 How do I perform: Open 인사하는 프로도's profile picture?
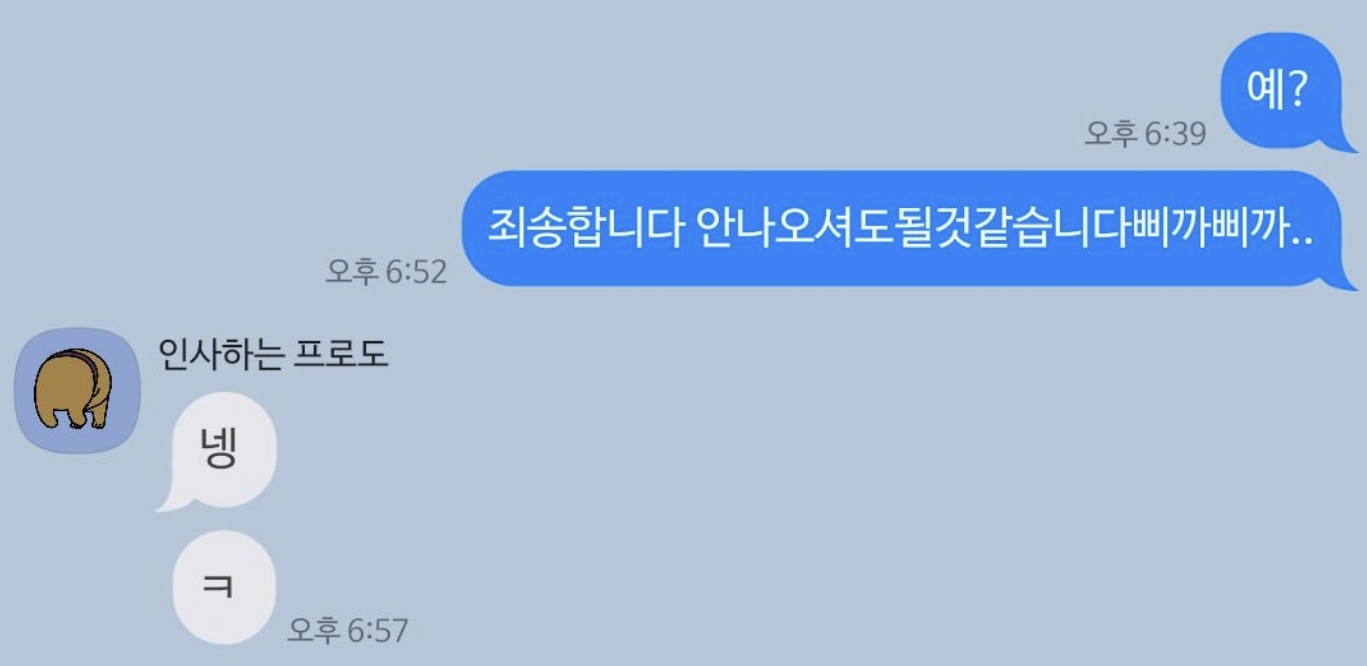click(x=77, y=391)
